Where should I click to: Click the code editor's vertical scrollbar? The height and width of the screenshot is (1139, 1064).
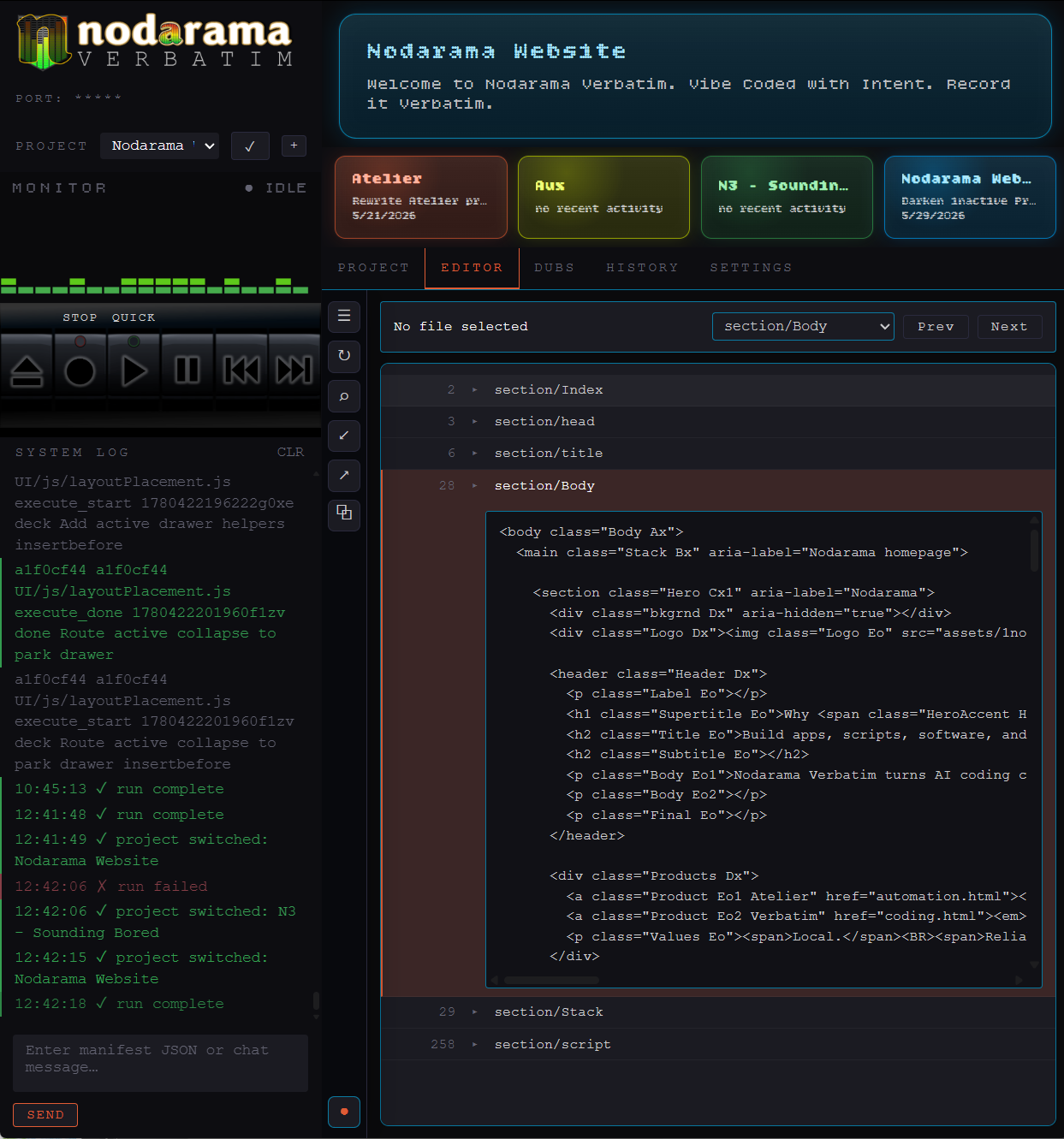coord(1034,550)
